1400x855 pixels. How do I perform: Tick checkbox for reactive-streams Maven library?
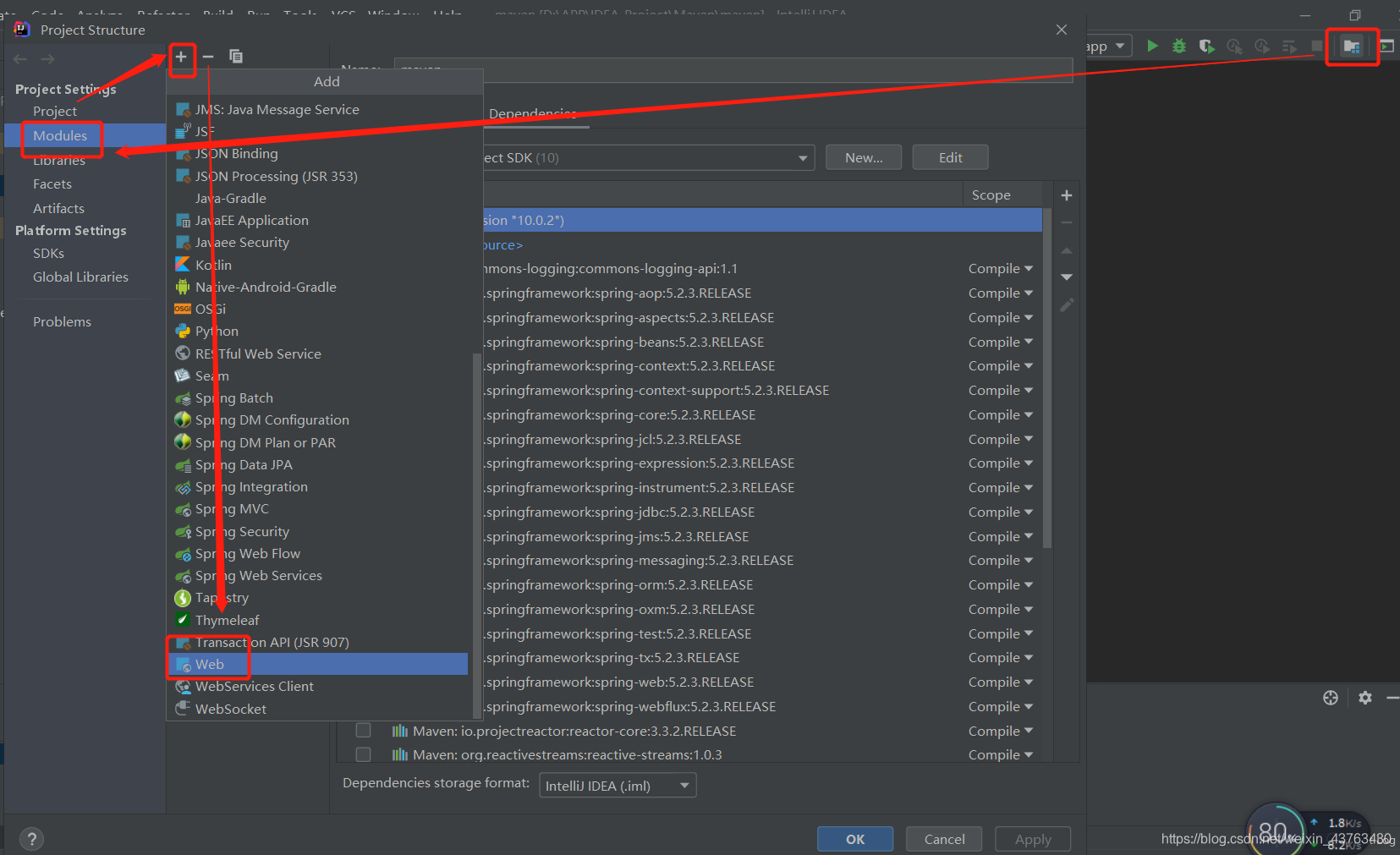pyautogui.click(x=363, y=754)
